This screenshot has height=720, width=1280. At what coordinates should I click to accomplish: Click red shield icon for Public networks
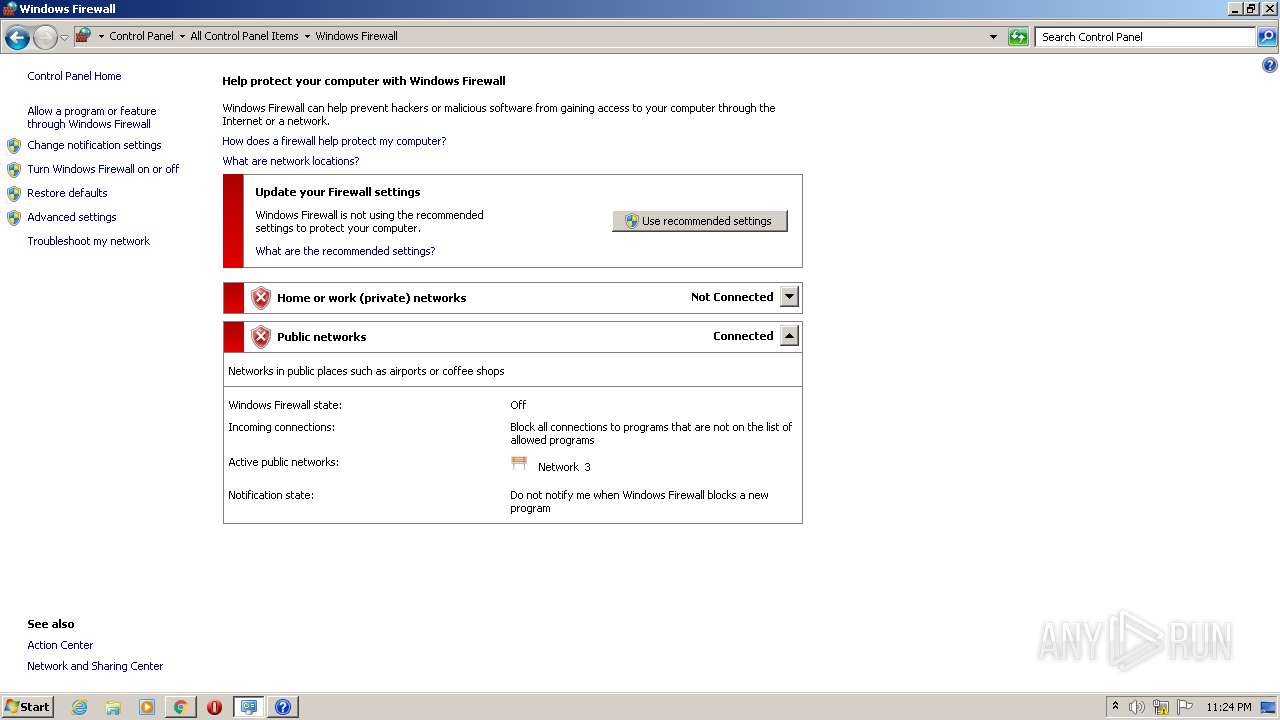pos(261,337)
